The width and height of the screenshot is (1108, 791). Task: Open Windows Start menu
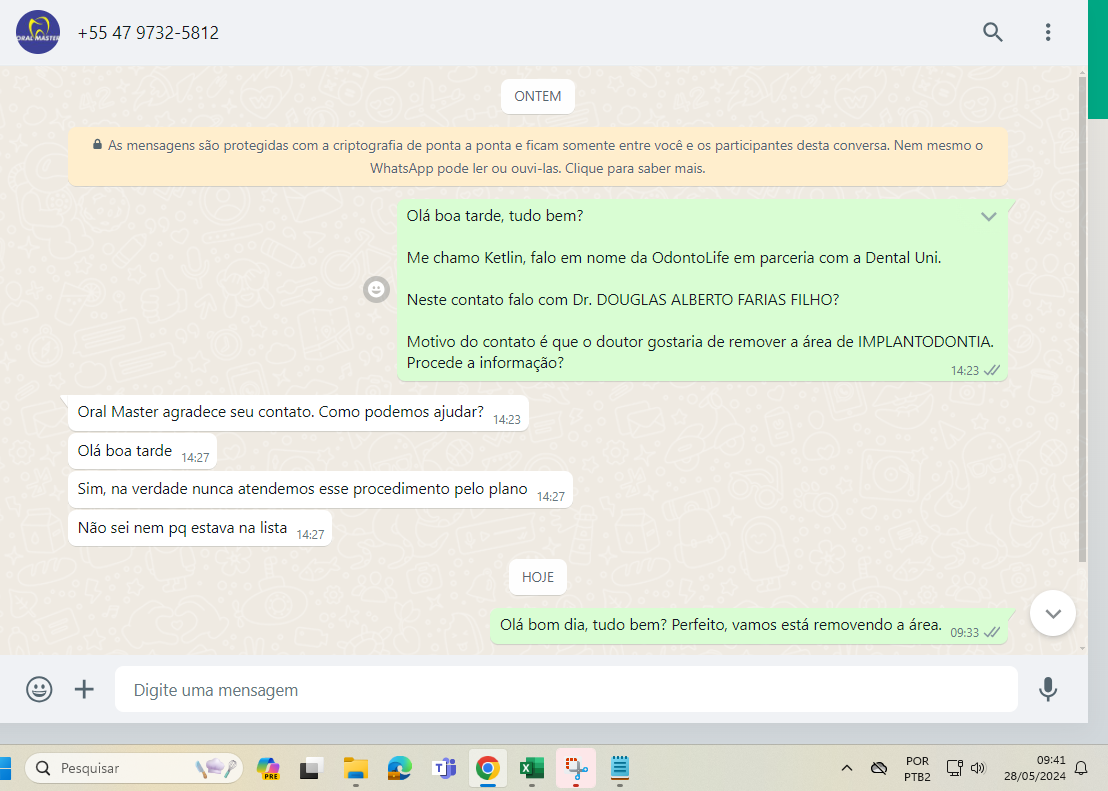coord(5,768)
